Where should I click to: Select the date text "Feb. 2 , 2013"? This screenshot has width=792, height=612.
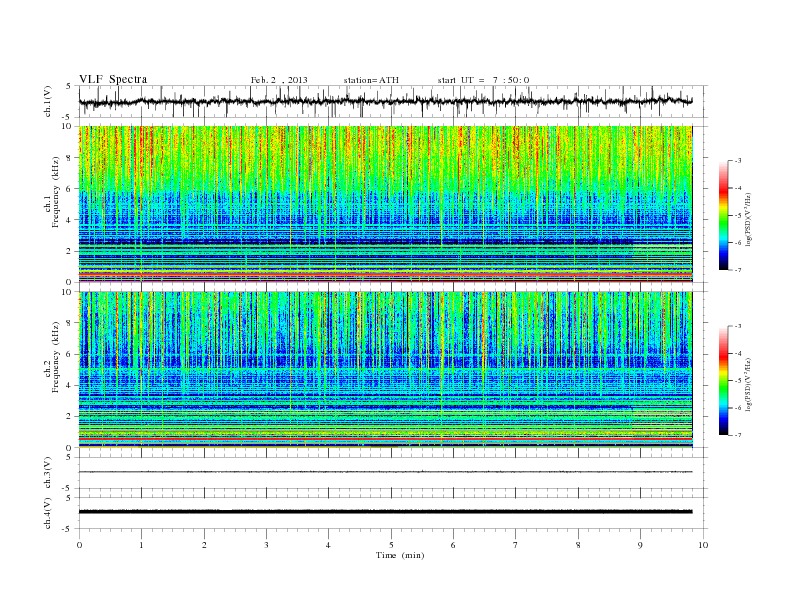point(279,80)
